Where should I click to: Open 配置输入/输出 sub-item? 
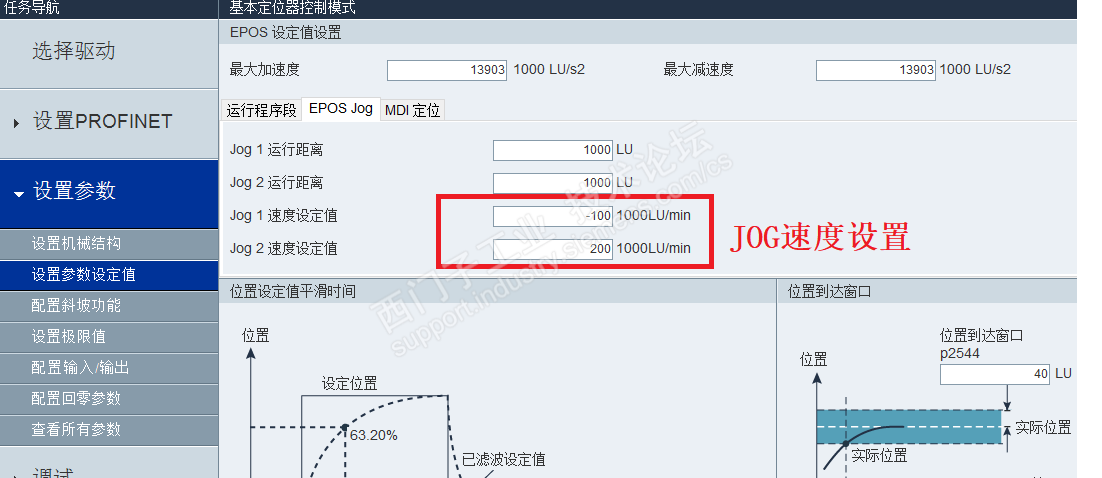[109, 368]
